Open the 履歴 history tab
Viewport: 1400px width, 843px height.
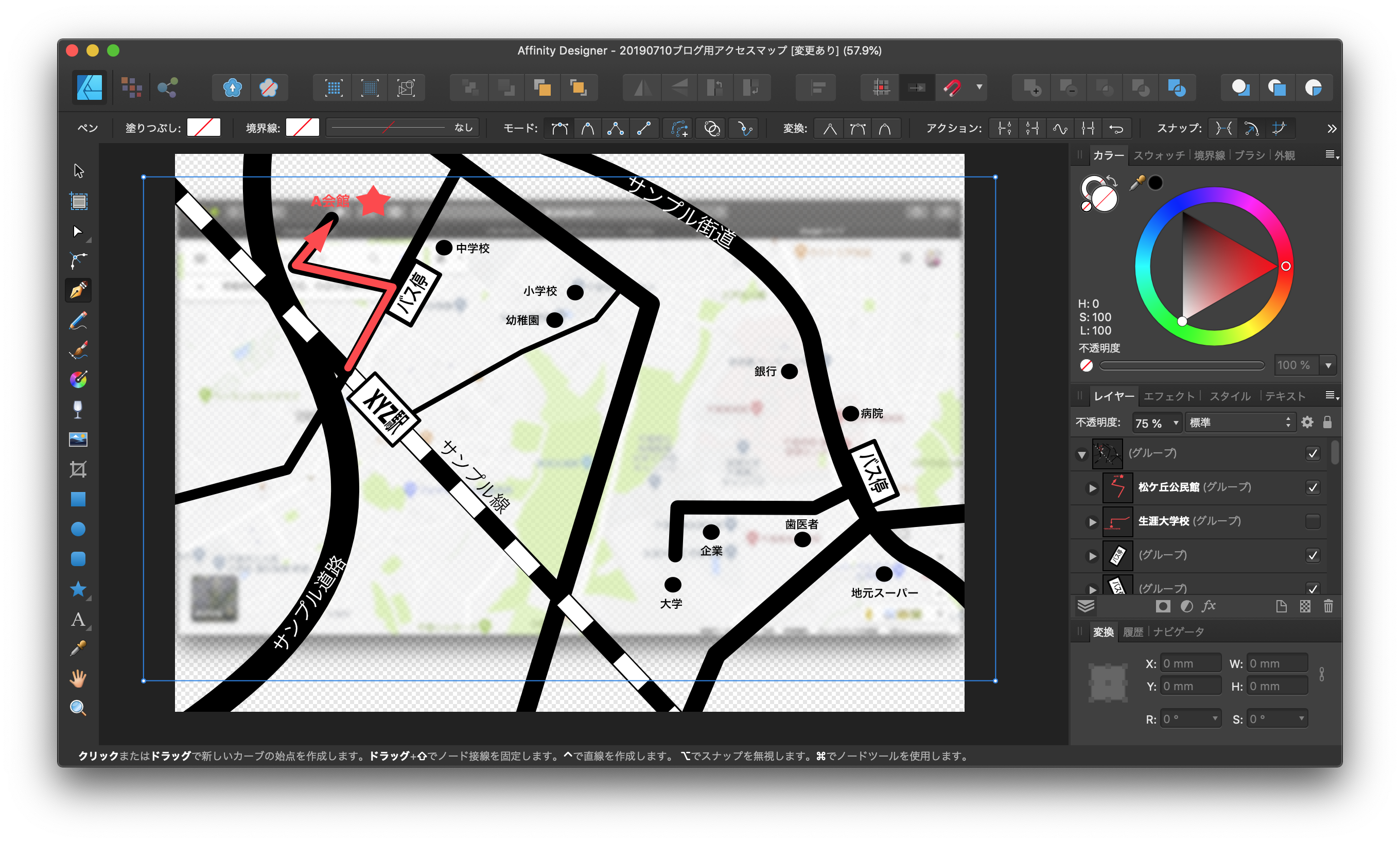(1132, 631)
